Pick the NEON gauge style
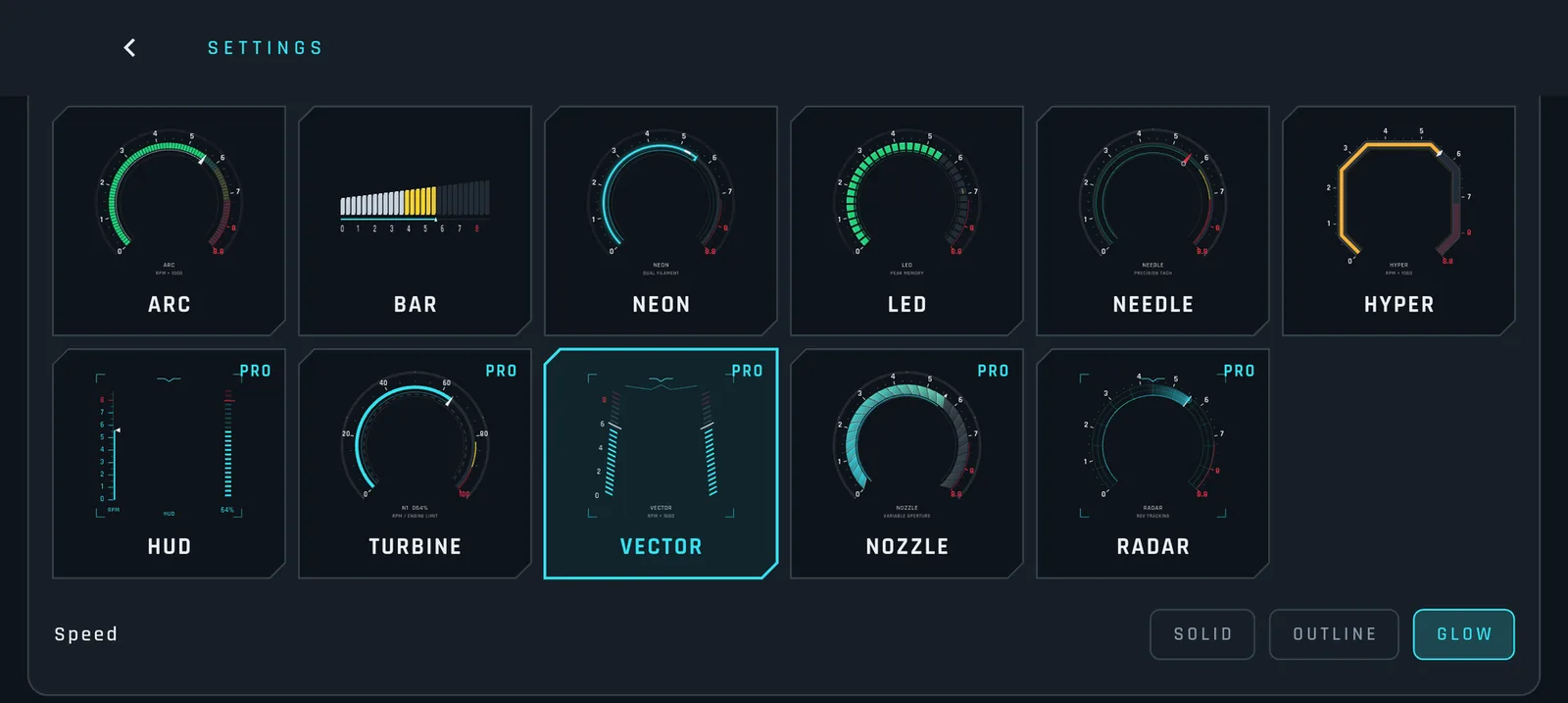1568x703 pixels. (x=661, y=222)
